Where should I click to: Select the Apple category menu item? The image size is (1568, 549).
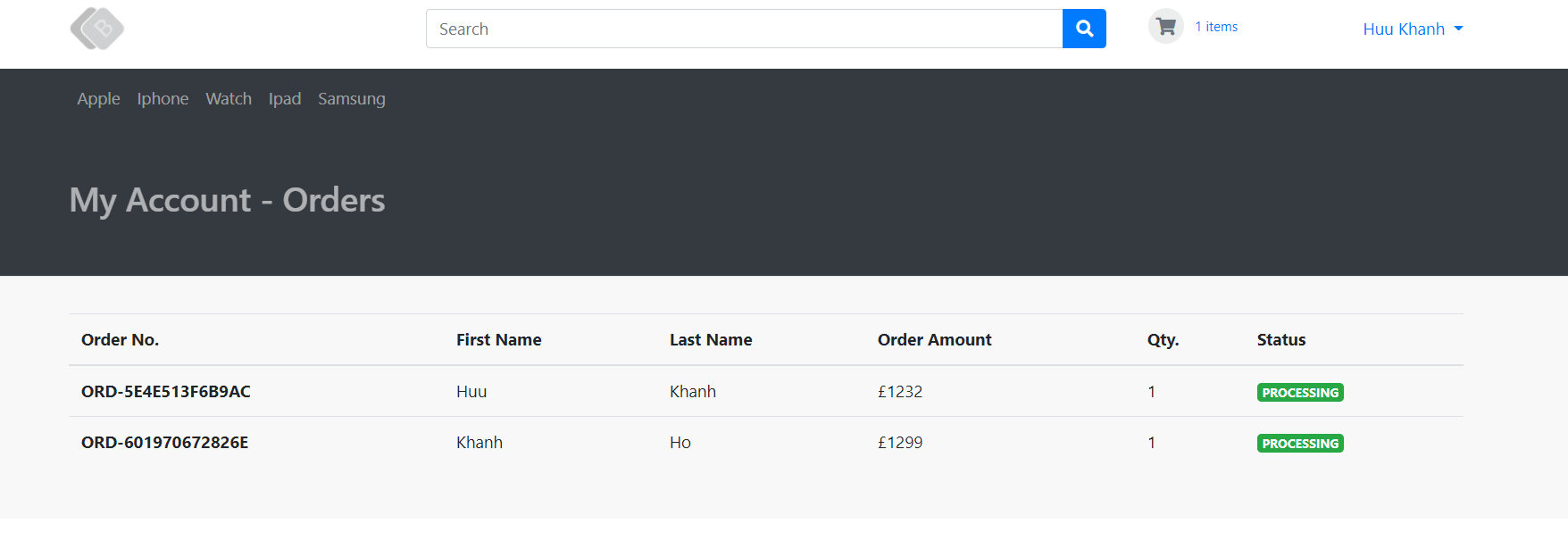click(x=98, y=98)
